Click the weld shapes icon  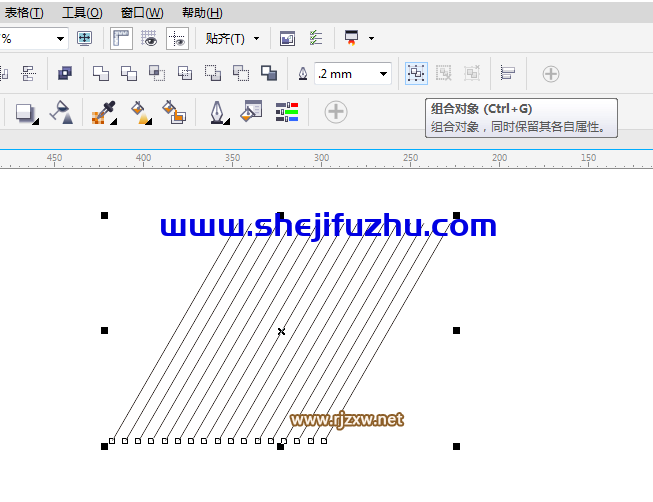101,74
